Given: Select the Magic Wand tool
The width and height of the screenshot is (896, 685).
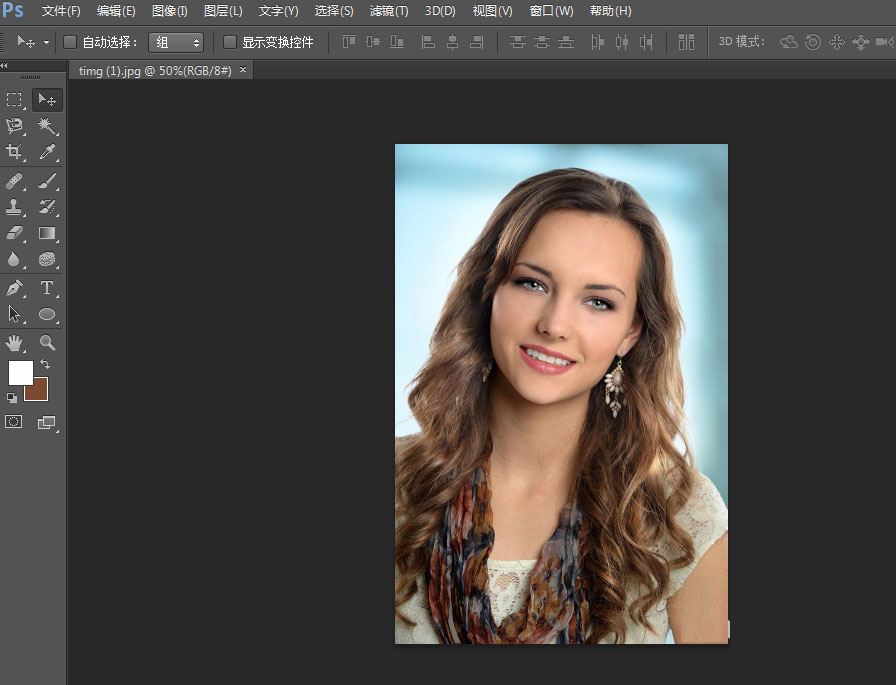Looking at the screenshot, I should pyautogui.click(x=47, y=127).
